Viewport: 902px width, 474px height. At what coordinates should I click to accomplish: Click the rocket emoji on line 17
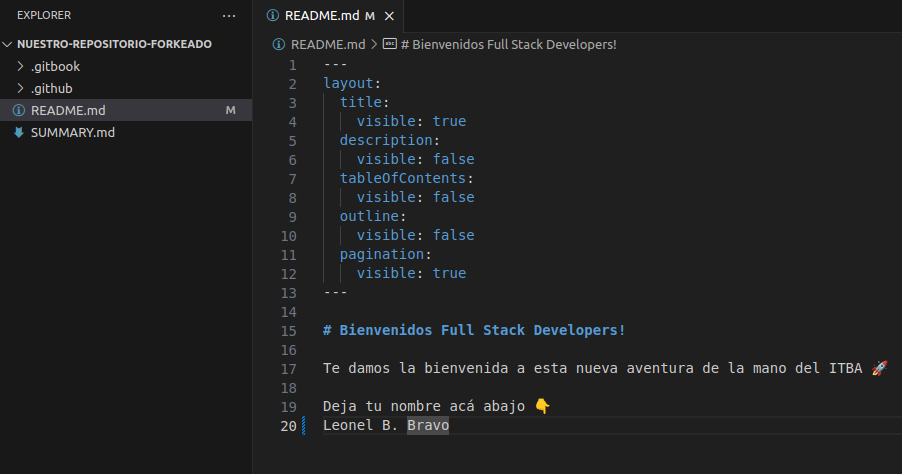(879, 368)
